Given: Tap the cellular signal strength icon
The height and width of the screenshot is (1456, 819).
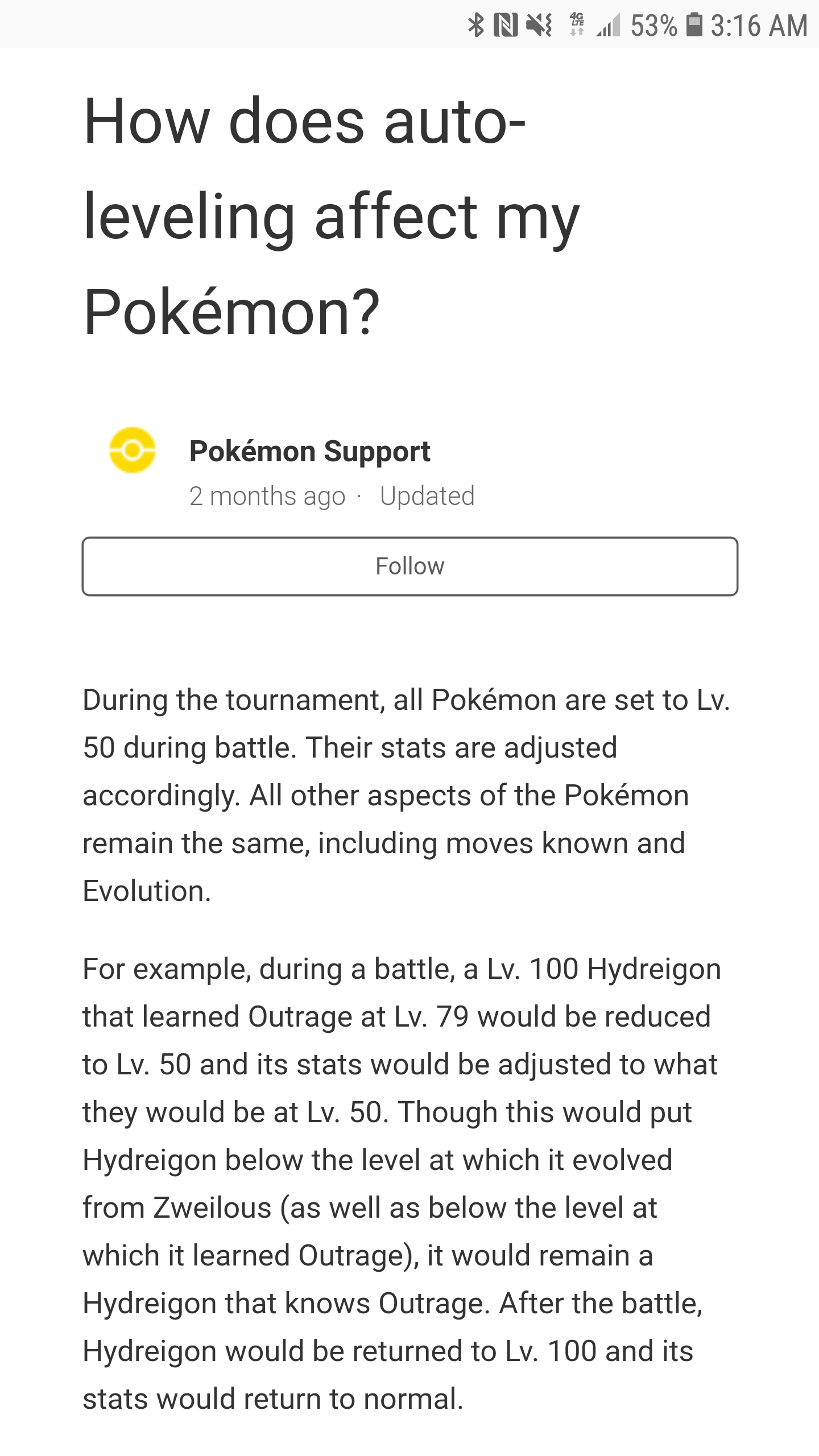Looking at the screenshot, I should tap(608, 26).
